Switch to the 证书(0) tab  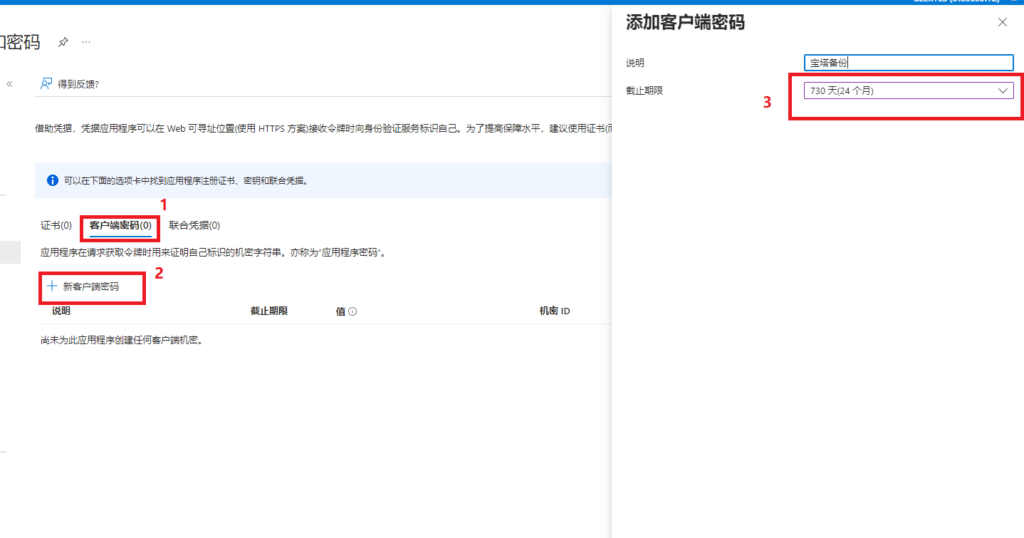(x=56, y=226)
